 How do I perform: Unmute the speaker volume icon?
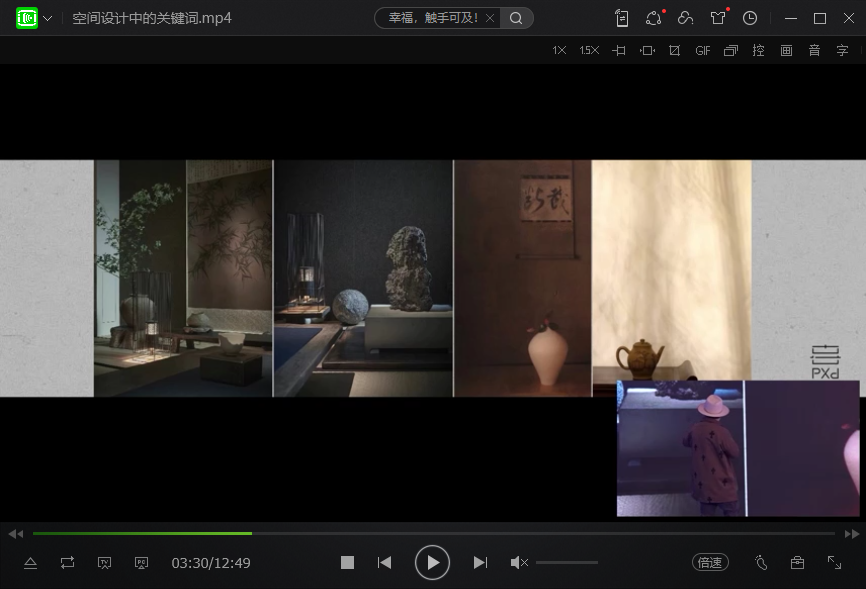click(519, 563)
